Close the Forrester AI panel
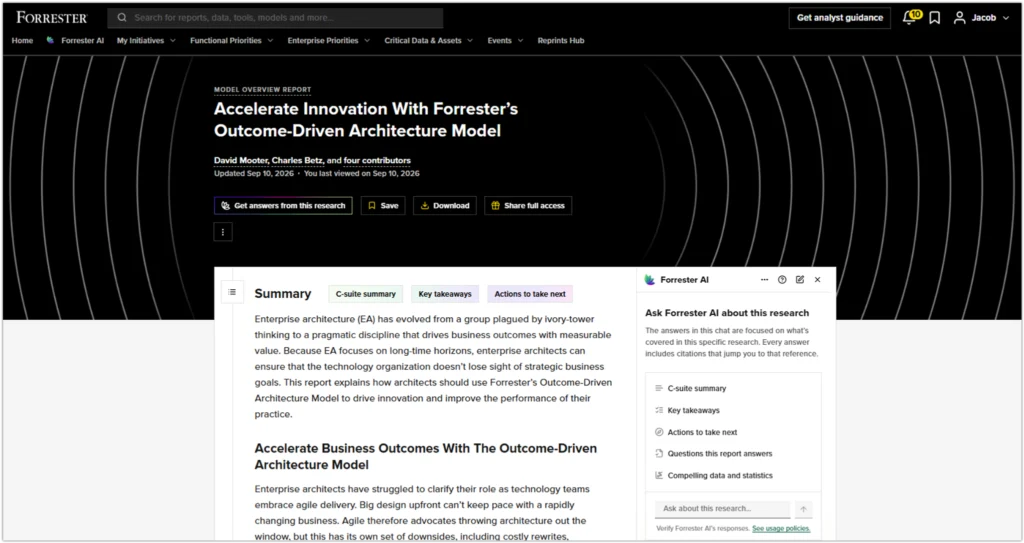 point(817,280)
